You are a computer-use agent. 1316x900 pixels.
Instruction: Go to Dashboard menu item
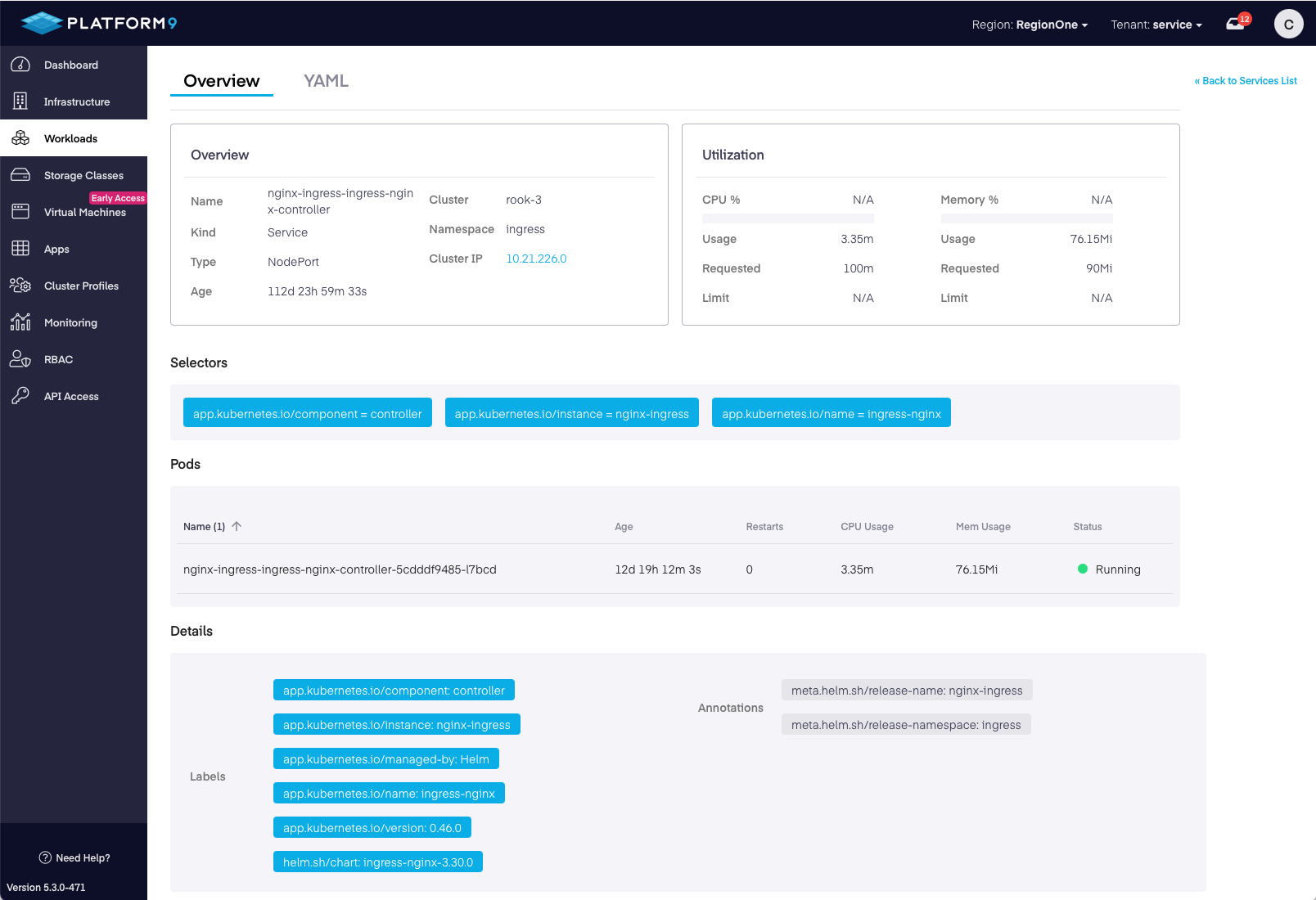(x=74, y=65)
